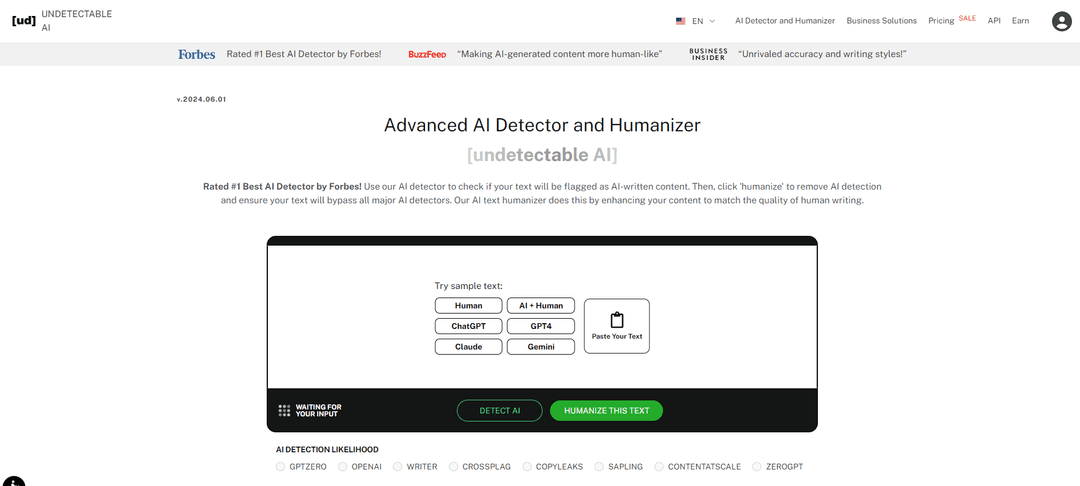Open Business Solutions menu item

click(x=882, y=21)
